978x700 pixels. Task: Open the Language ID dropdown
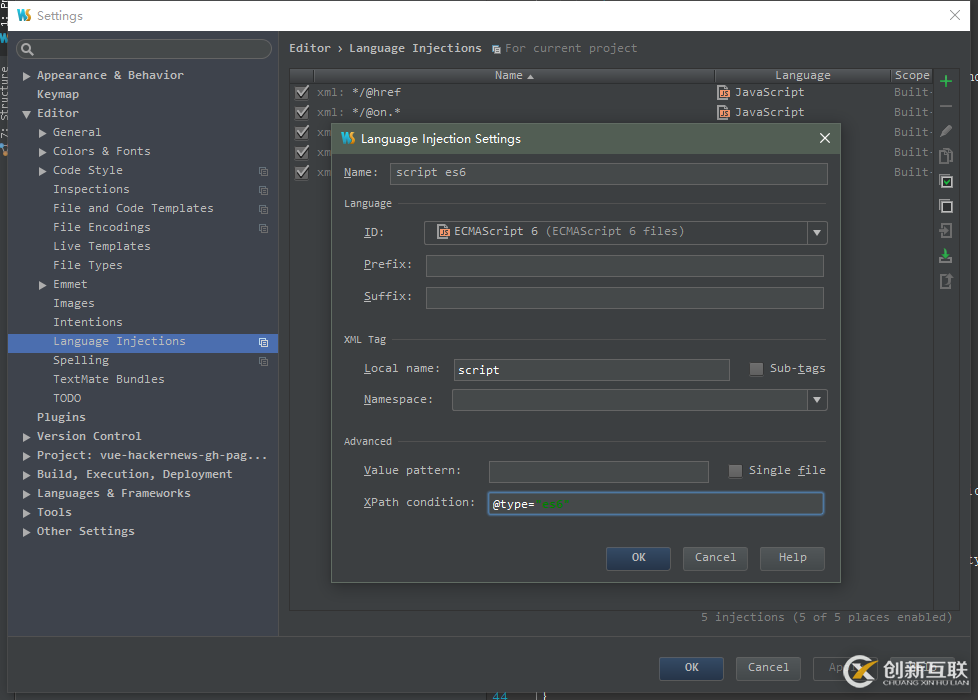click(816, 233)
